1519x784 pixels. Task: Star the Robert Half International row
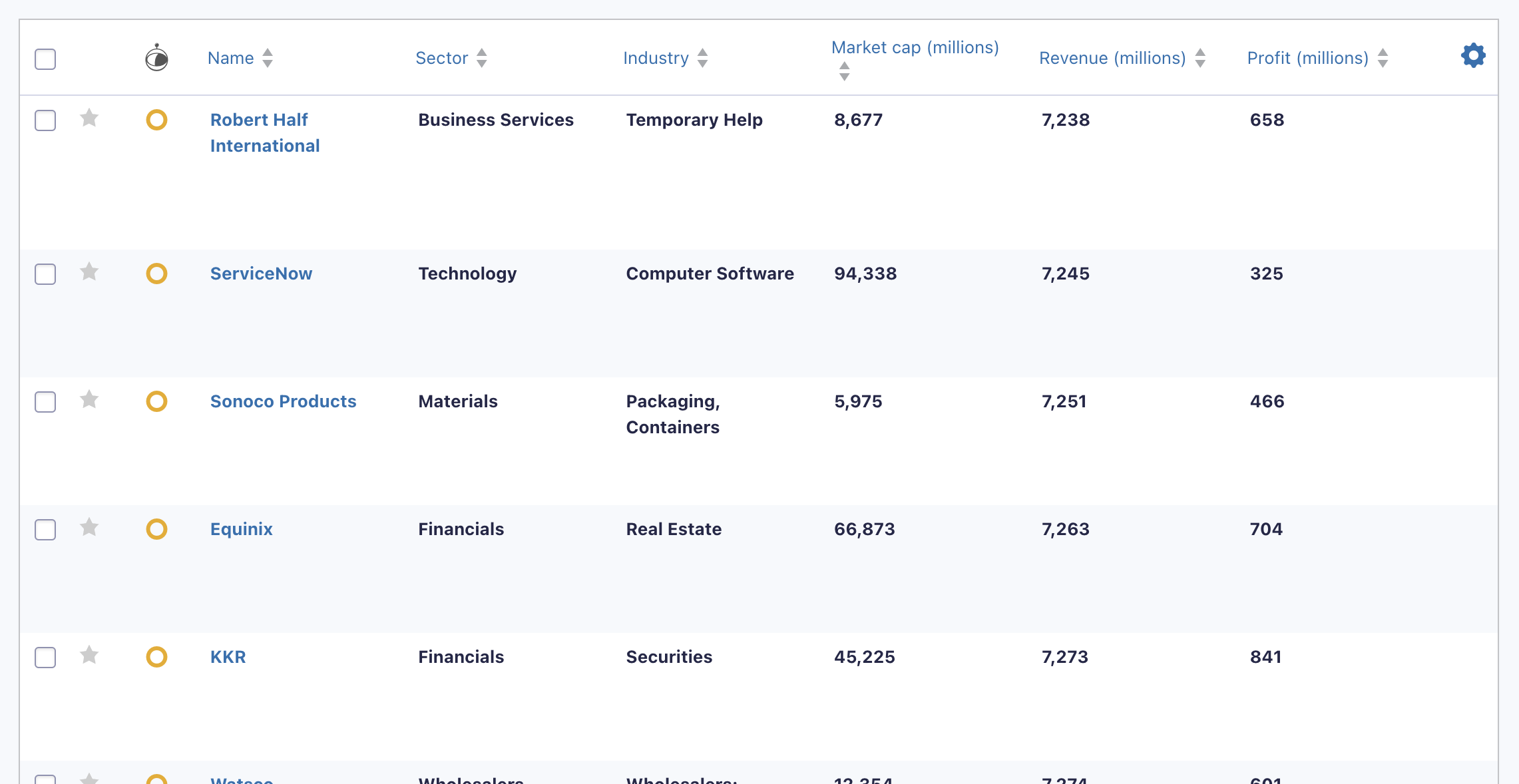tap(89, 118)
